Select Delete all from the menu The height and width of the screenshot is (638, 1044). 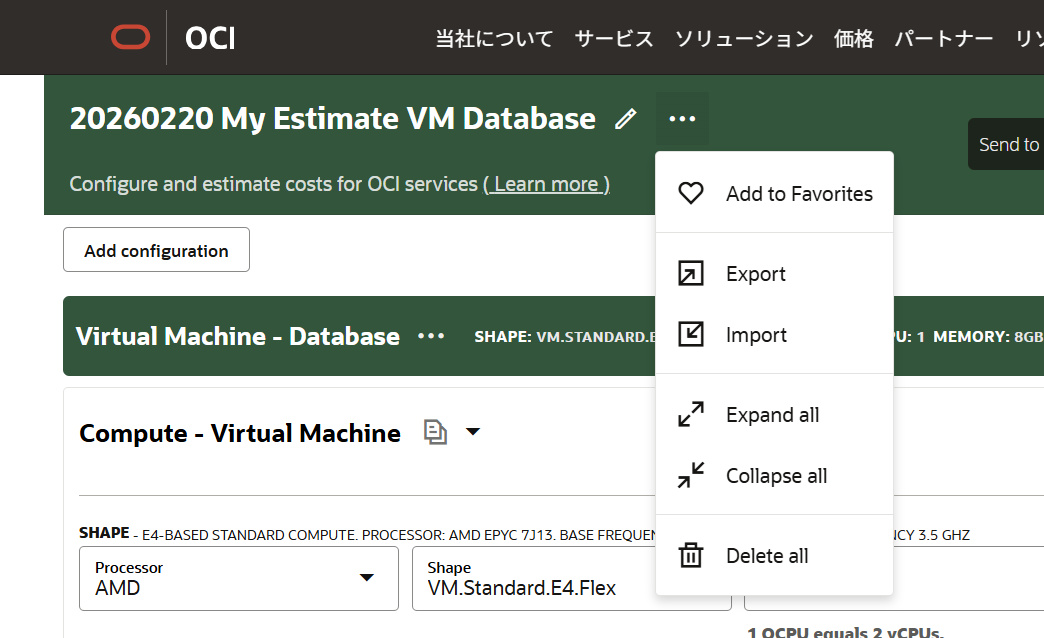[767, 555]
